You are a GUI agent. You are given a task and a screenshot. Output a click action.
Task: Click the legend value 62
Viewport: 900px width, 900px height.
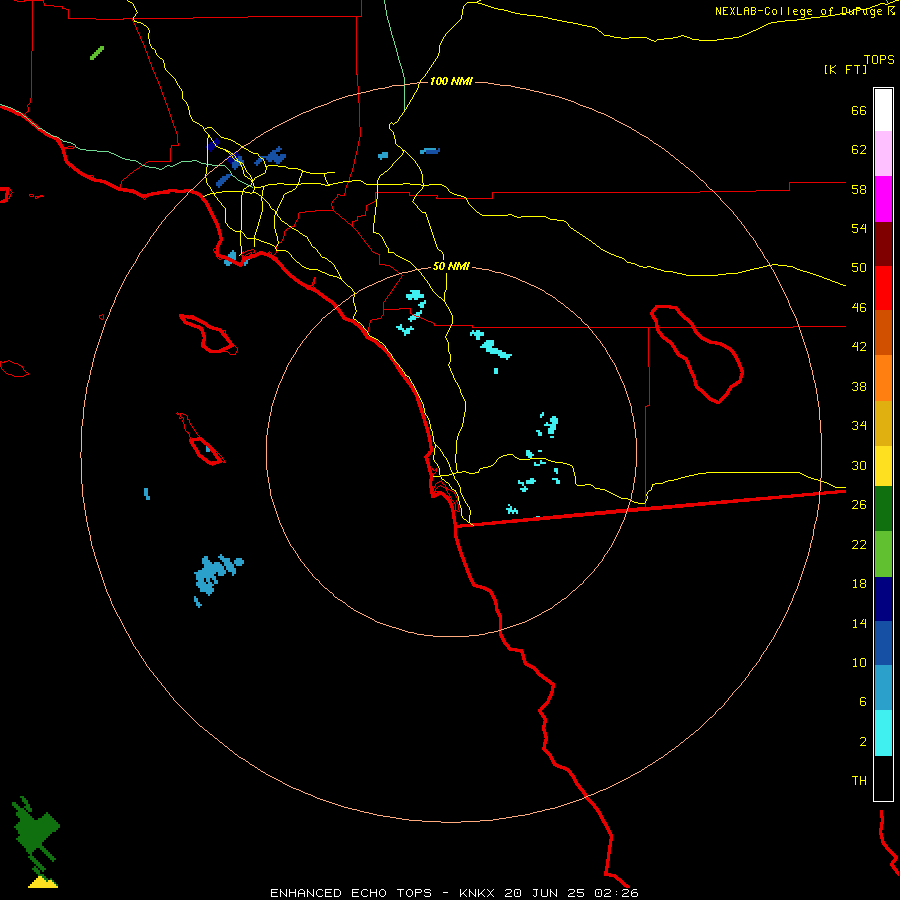tap(859, 150)
